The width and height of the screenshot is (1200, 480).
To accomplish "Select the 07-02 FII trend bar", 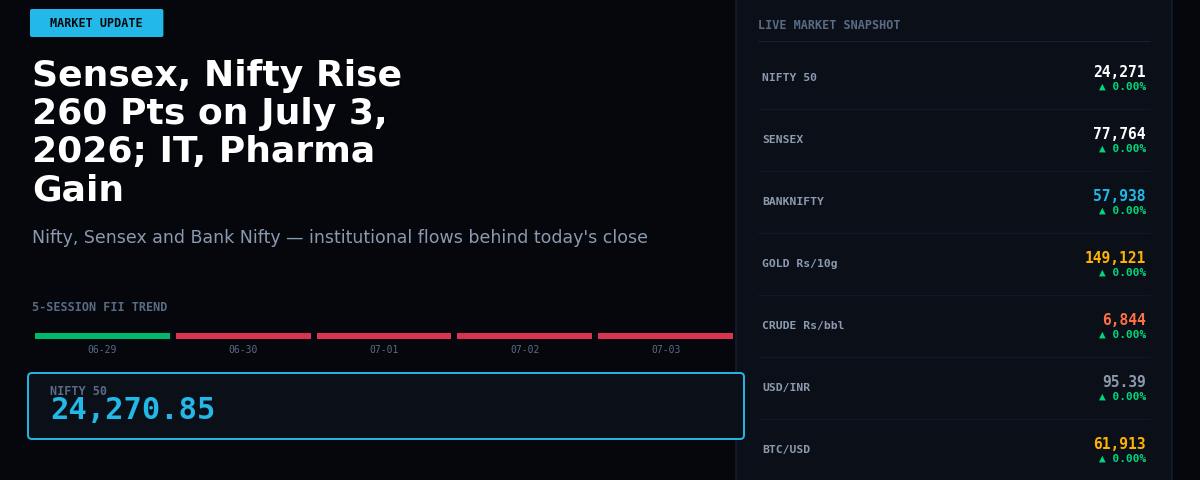I will pyautogui.click(x=524, y=336).
